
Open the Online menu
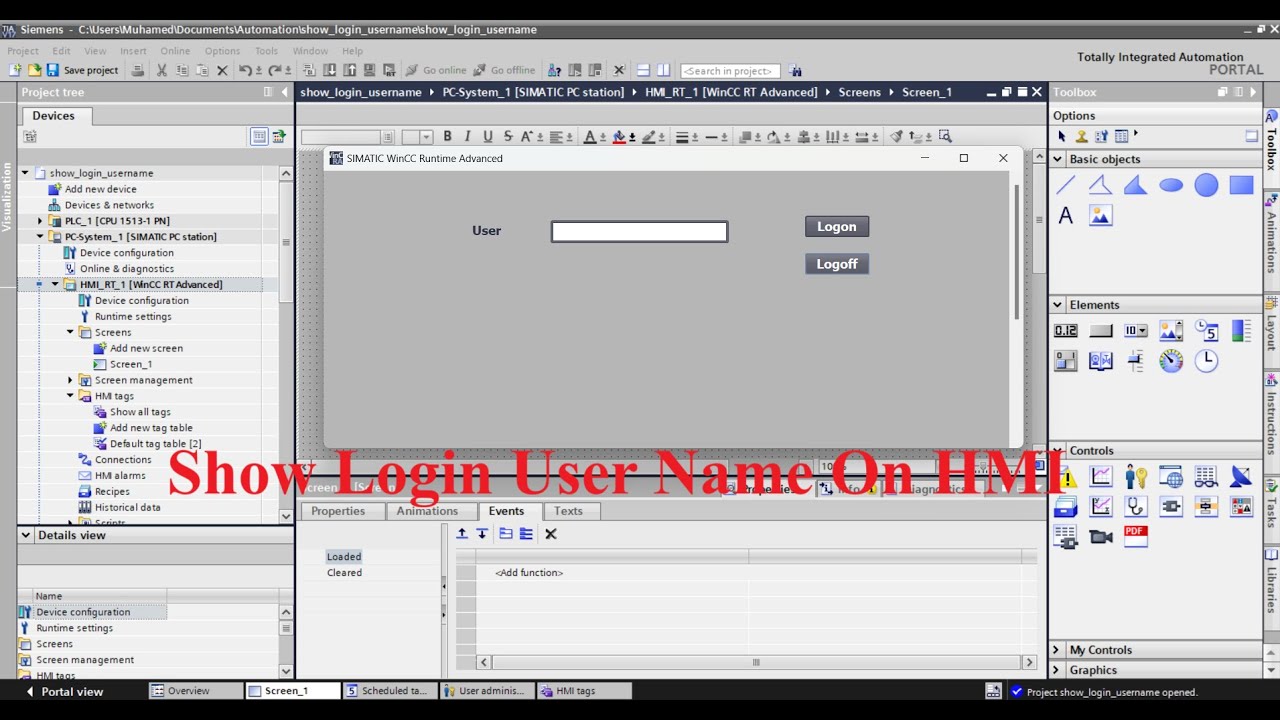pyautogui.click(x=175, y=51)
